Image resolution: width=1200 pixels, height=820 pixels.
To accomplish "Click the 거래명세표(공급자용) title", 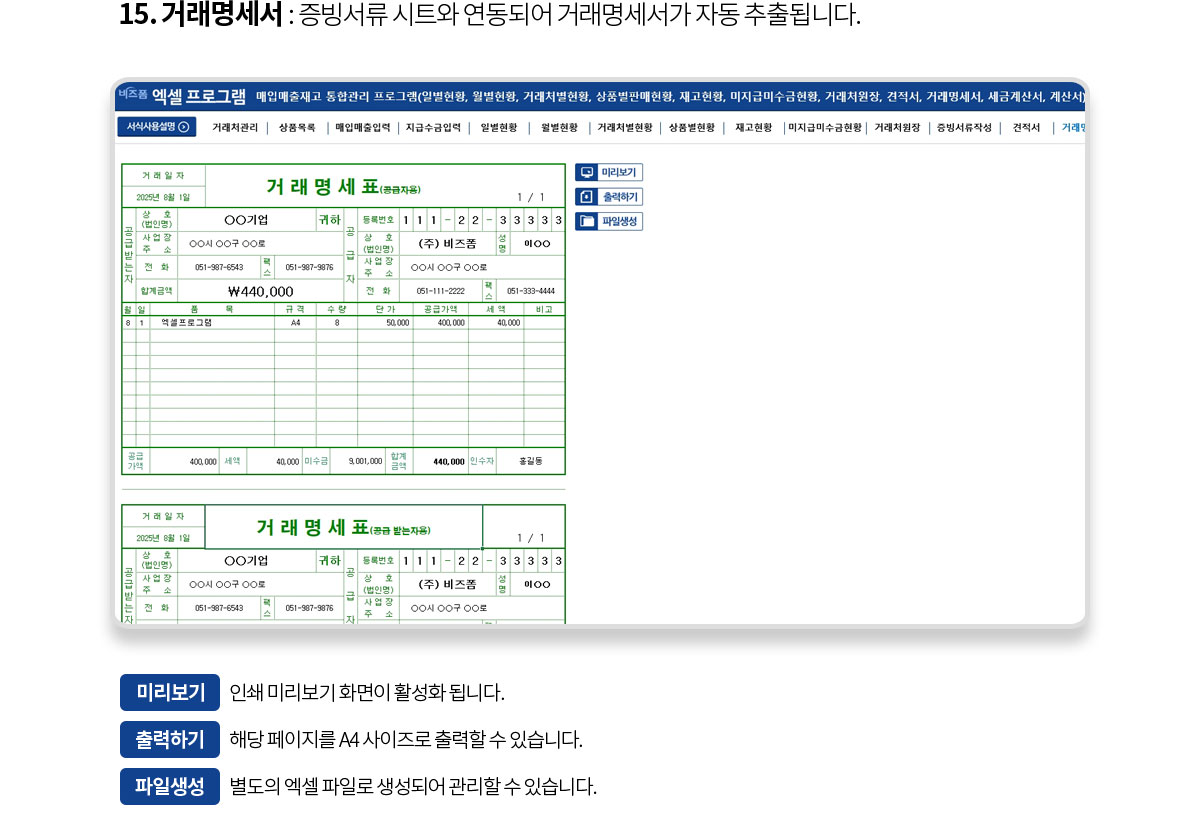I will pyautogui.click(x=343, y=187).
